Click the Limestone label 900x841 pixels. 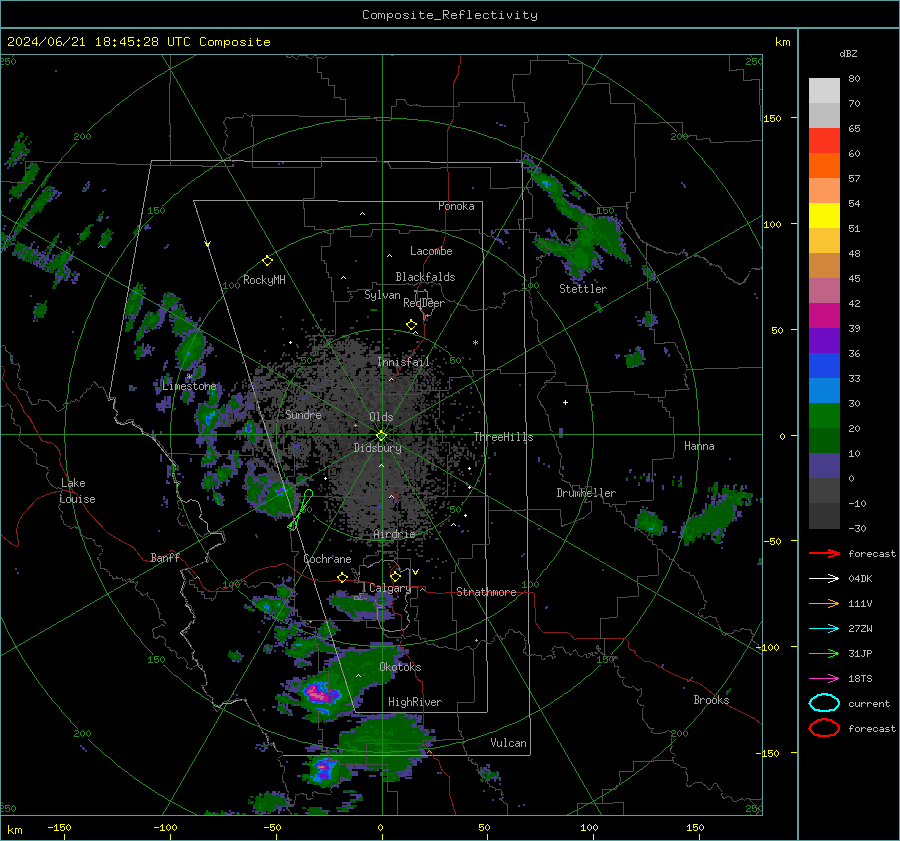189,386
